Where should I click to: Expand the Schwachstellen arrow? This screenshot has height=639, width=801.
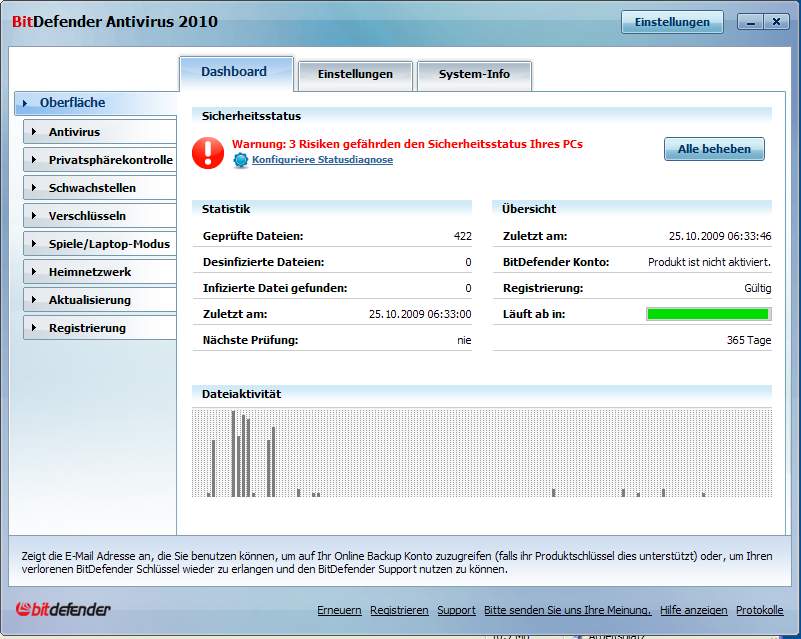click(x=34, y=188)
